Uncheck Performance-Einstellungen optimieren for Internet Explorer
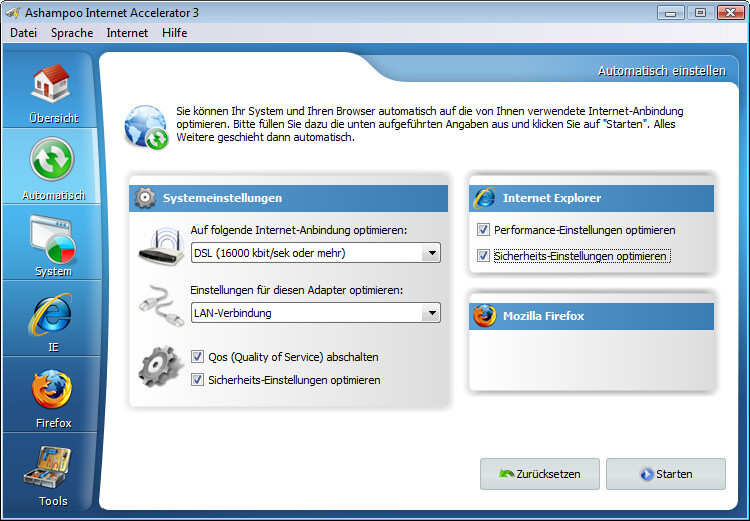 pyautogui.click(x=485, y=230)
